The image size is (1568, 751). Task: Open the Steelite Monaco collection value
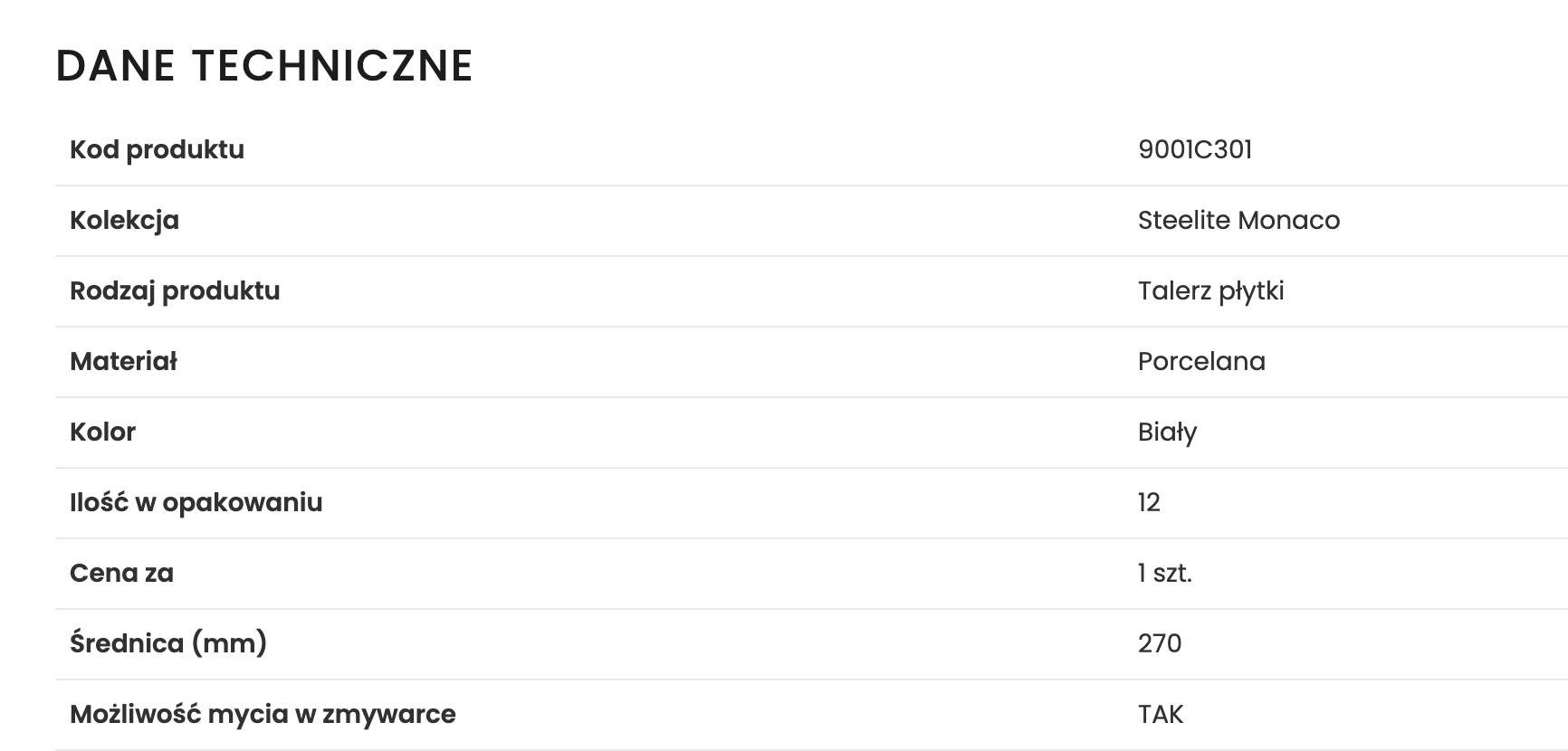click(1238, 220)
